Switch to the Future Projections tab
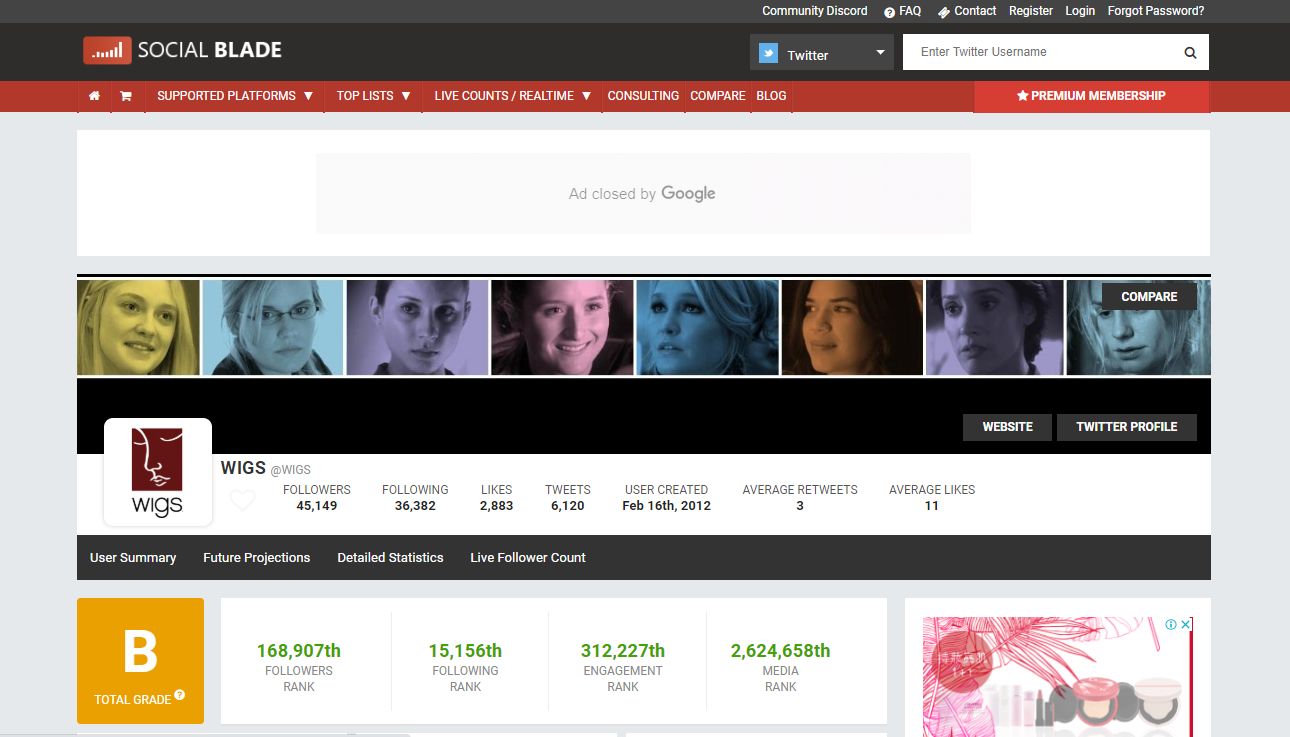1290x737 pixels. coord(257,558)
